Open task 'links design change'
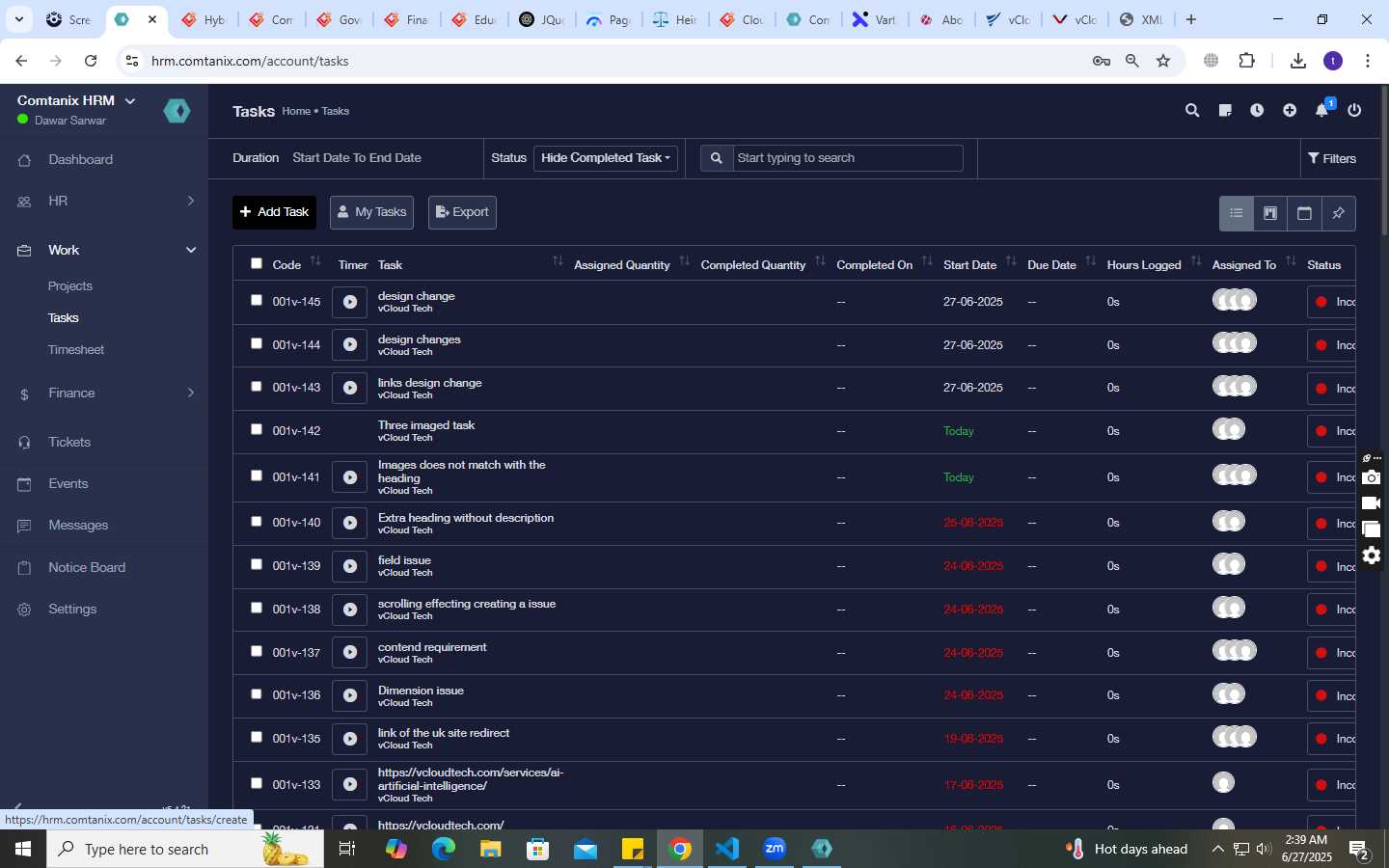This screenshot has width=1389, height=868. (x=429, y=383)
